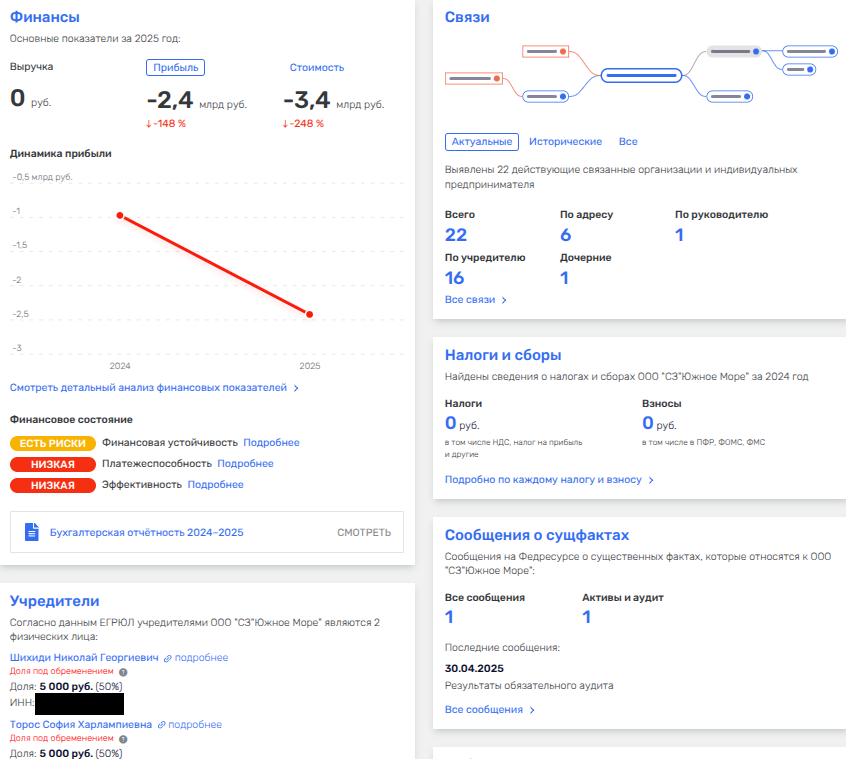Click СМОТРЕТЬ button for accounting report
Screen dimensions: 846x759
364,532
